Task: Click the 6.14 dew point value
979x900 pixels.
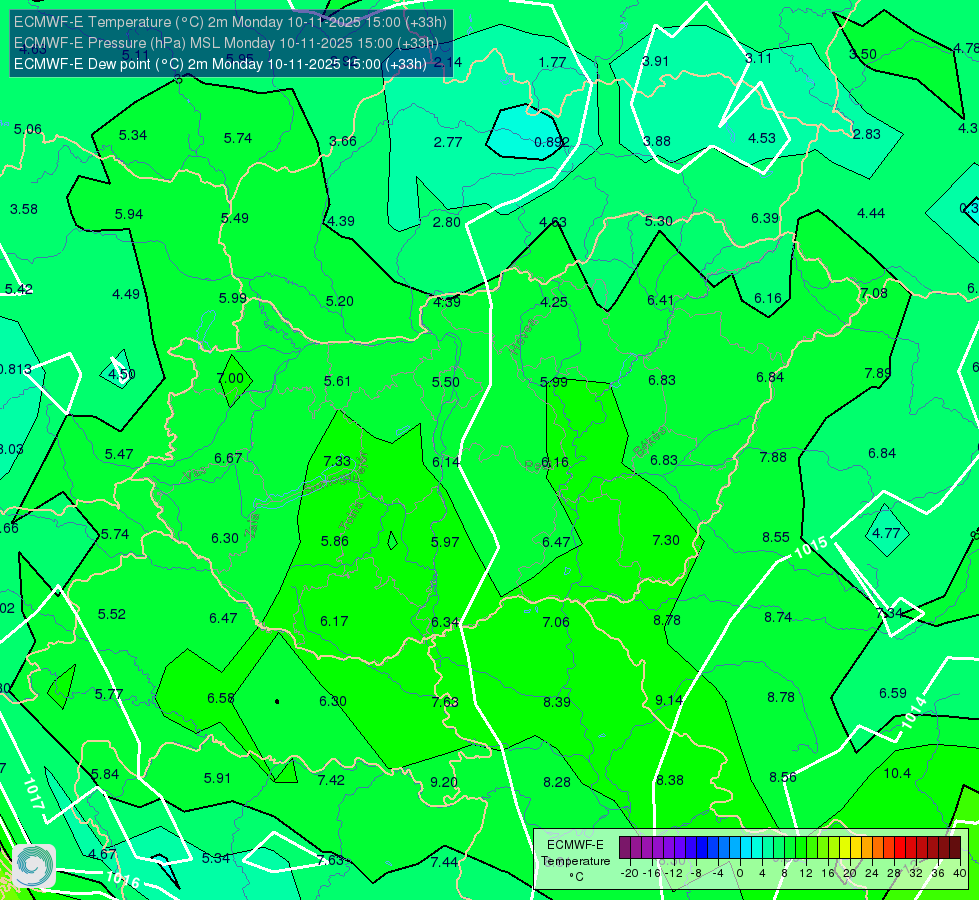Action: 446,462
